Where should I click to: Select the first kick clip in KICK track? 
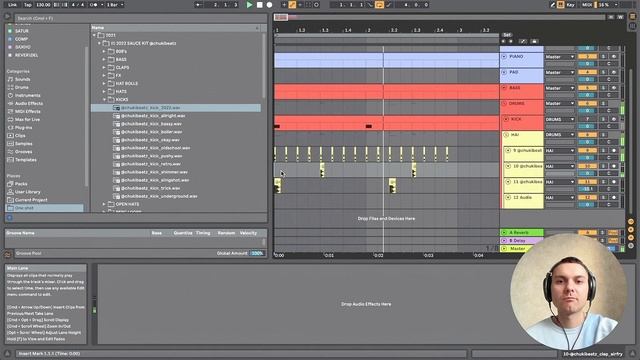pyautogui.click(x=277, y=127)
